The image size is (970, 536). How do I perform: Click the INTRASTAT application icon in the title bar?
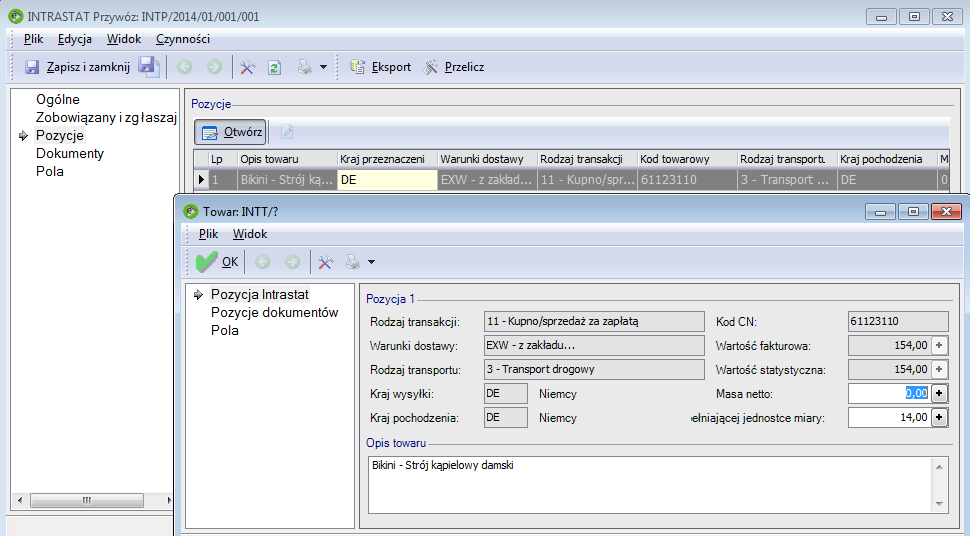(15, 16)
